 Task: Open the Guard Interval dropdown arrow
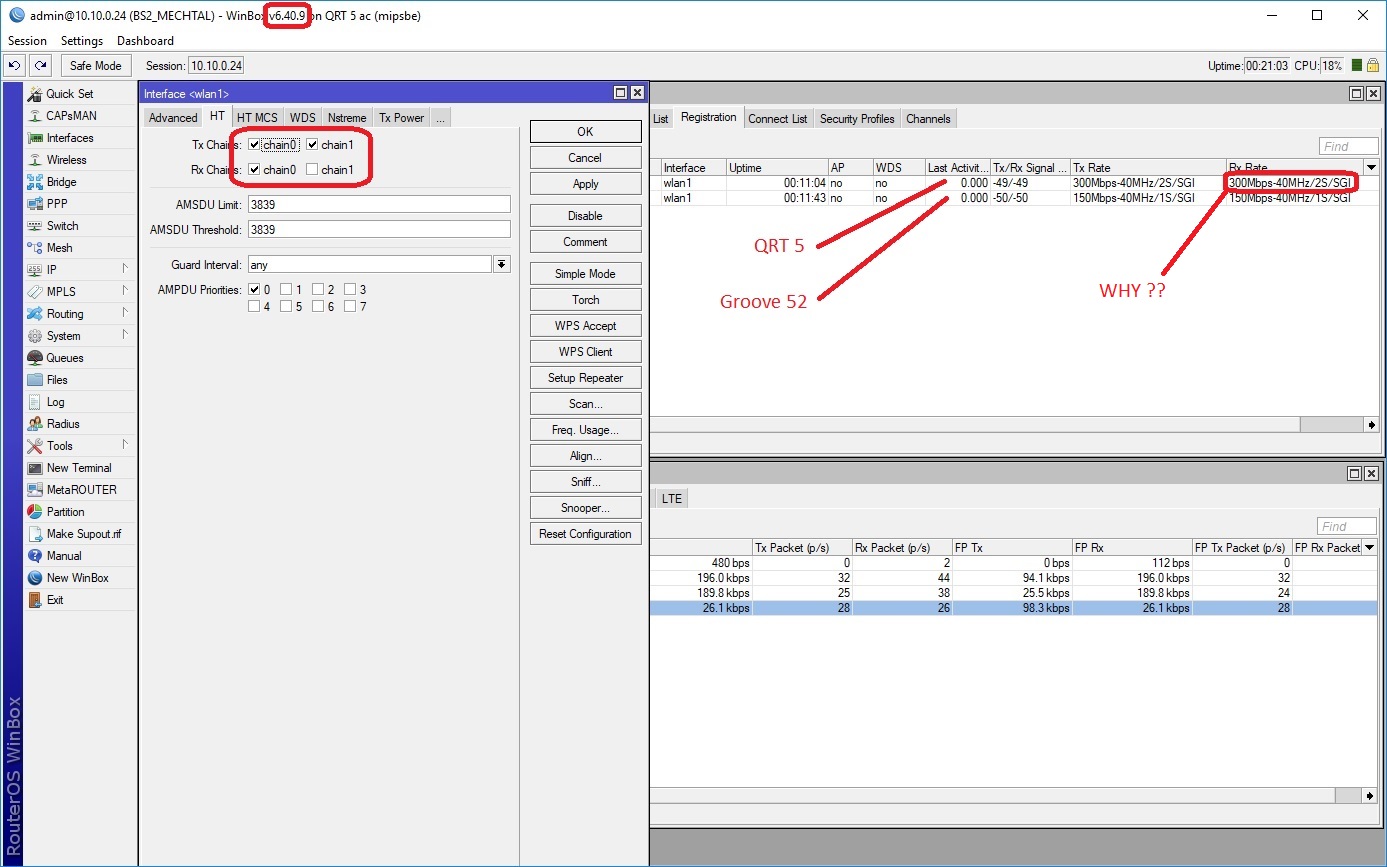[x=502, y=265]
